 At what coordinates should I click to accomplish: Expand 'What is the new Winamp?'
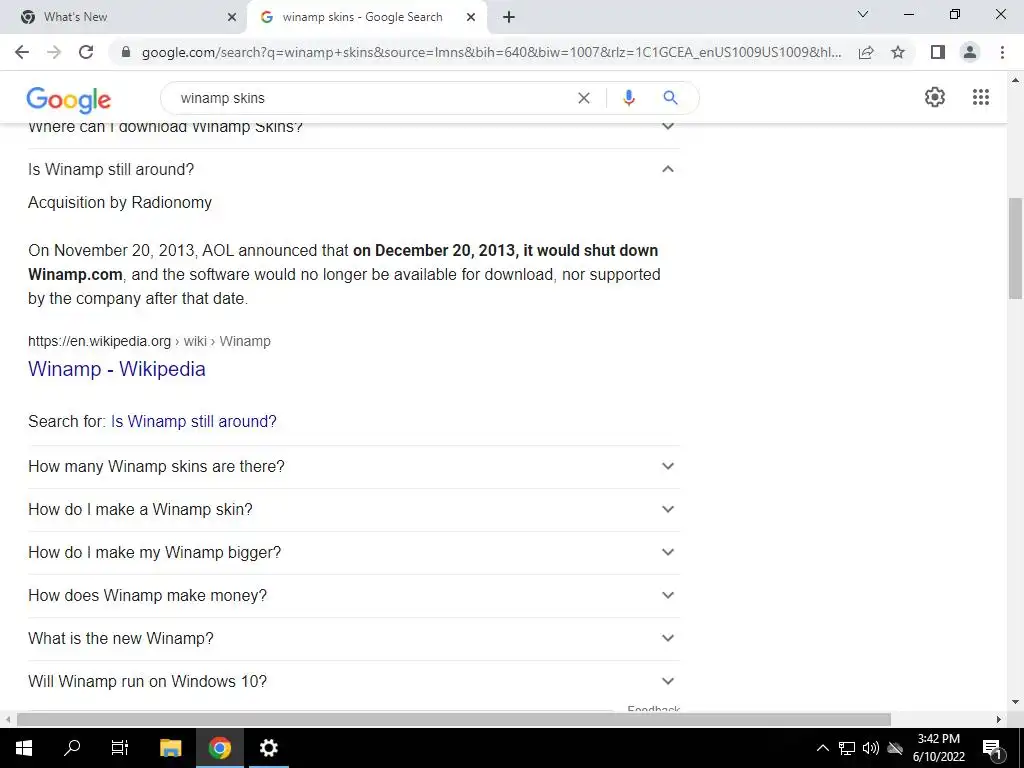tap(353, 639)
